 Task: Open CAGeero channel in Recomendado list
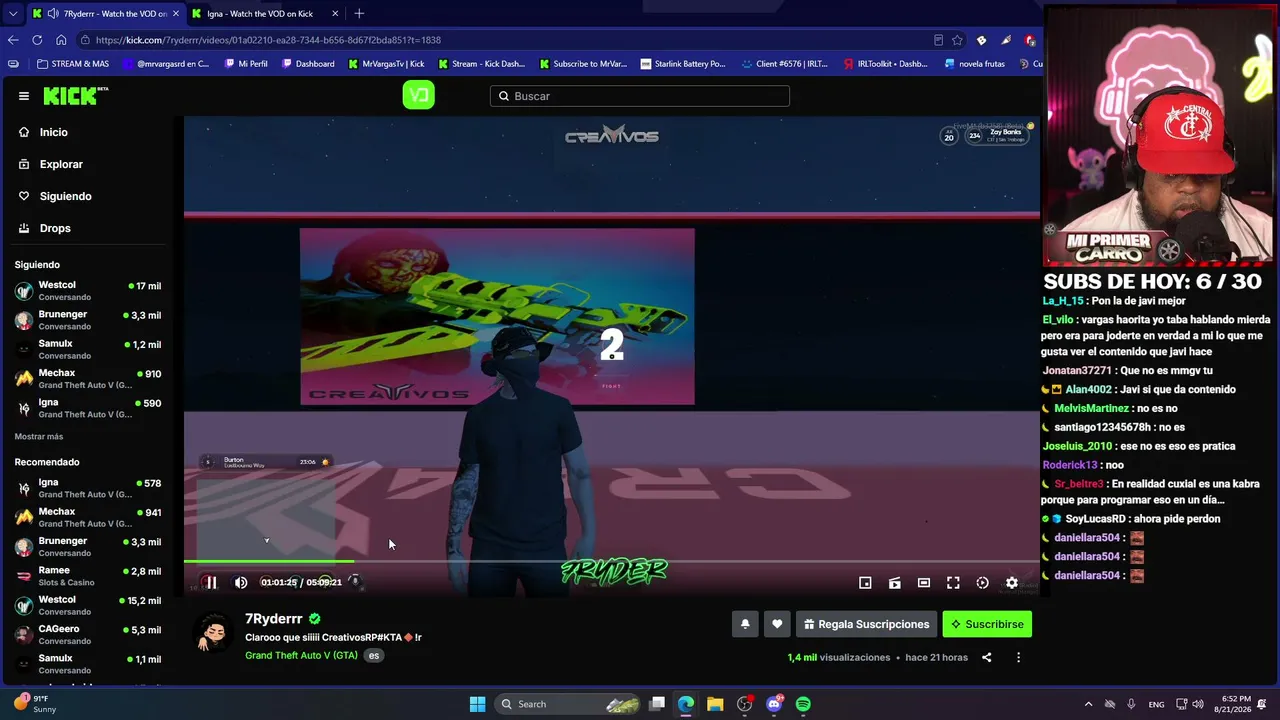(x=88, y=634)
